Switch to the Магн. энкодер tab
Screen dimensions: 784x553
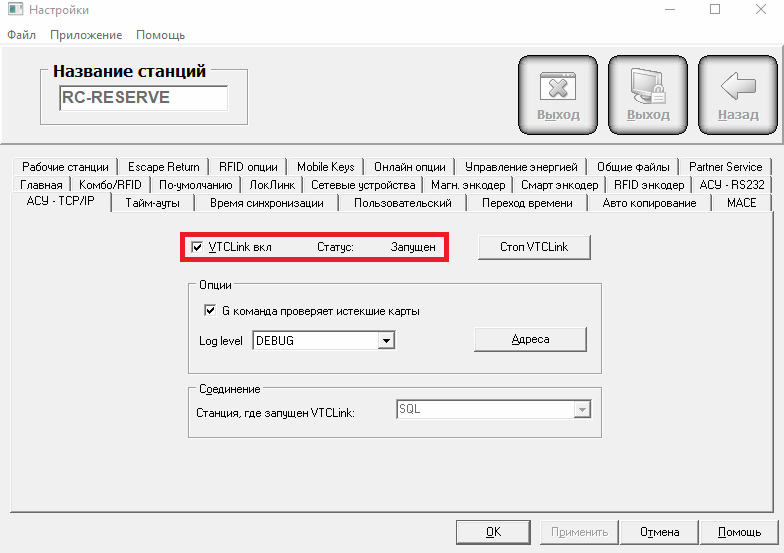[x=468, y=184]
